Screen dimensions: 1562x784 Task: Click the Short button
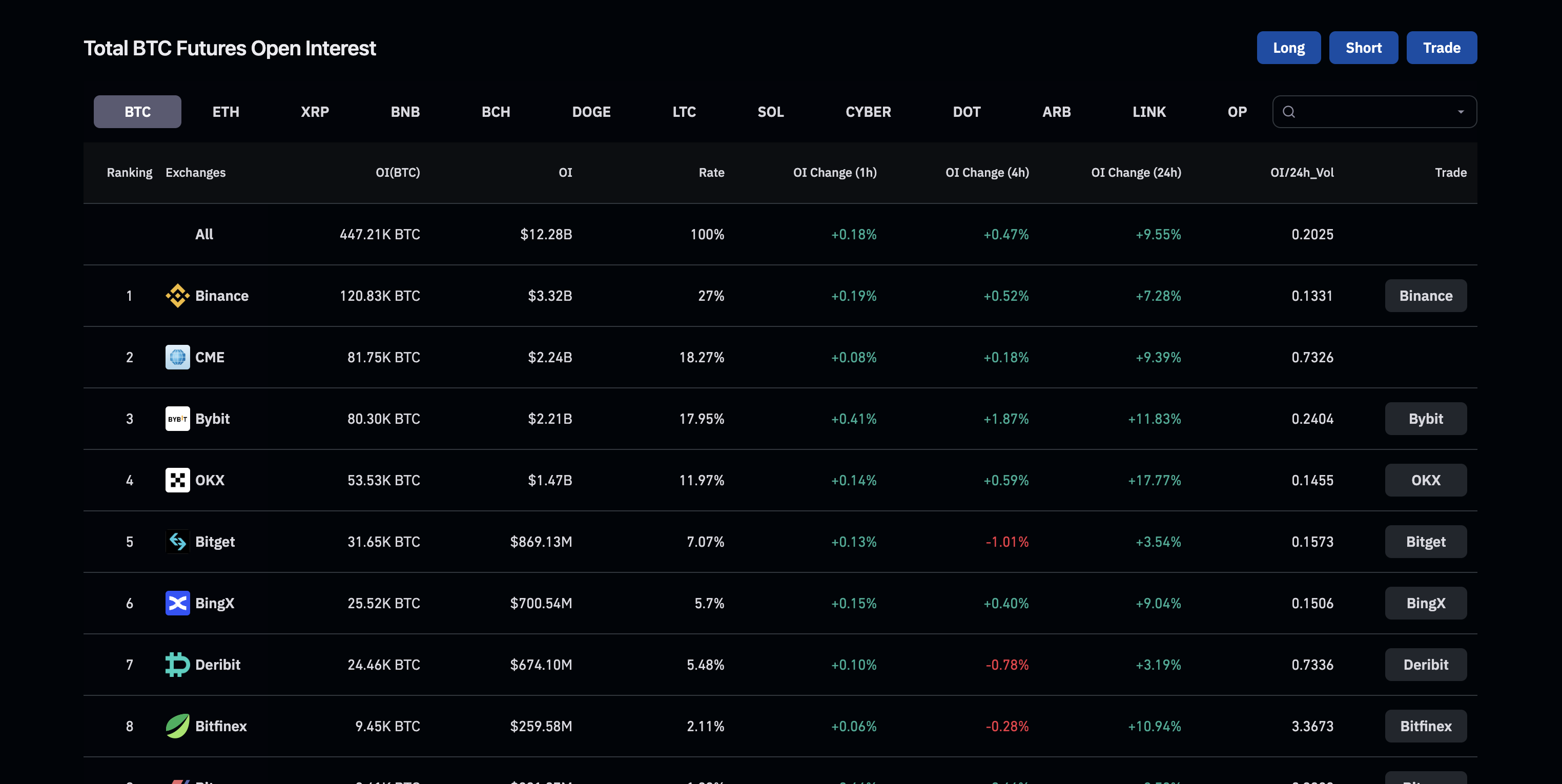click(1363, 47)
